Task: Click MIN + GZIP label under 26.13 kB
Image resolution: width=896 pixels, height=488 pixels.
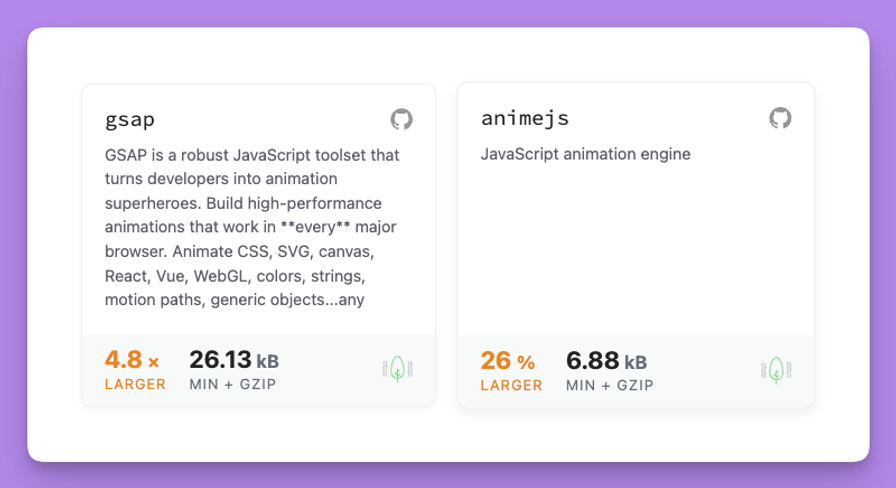Action: click(x=232, y=384)
